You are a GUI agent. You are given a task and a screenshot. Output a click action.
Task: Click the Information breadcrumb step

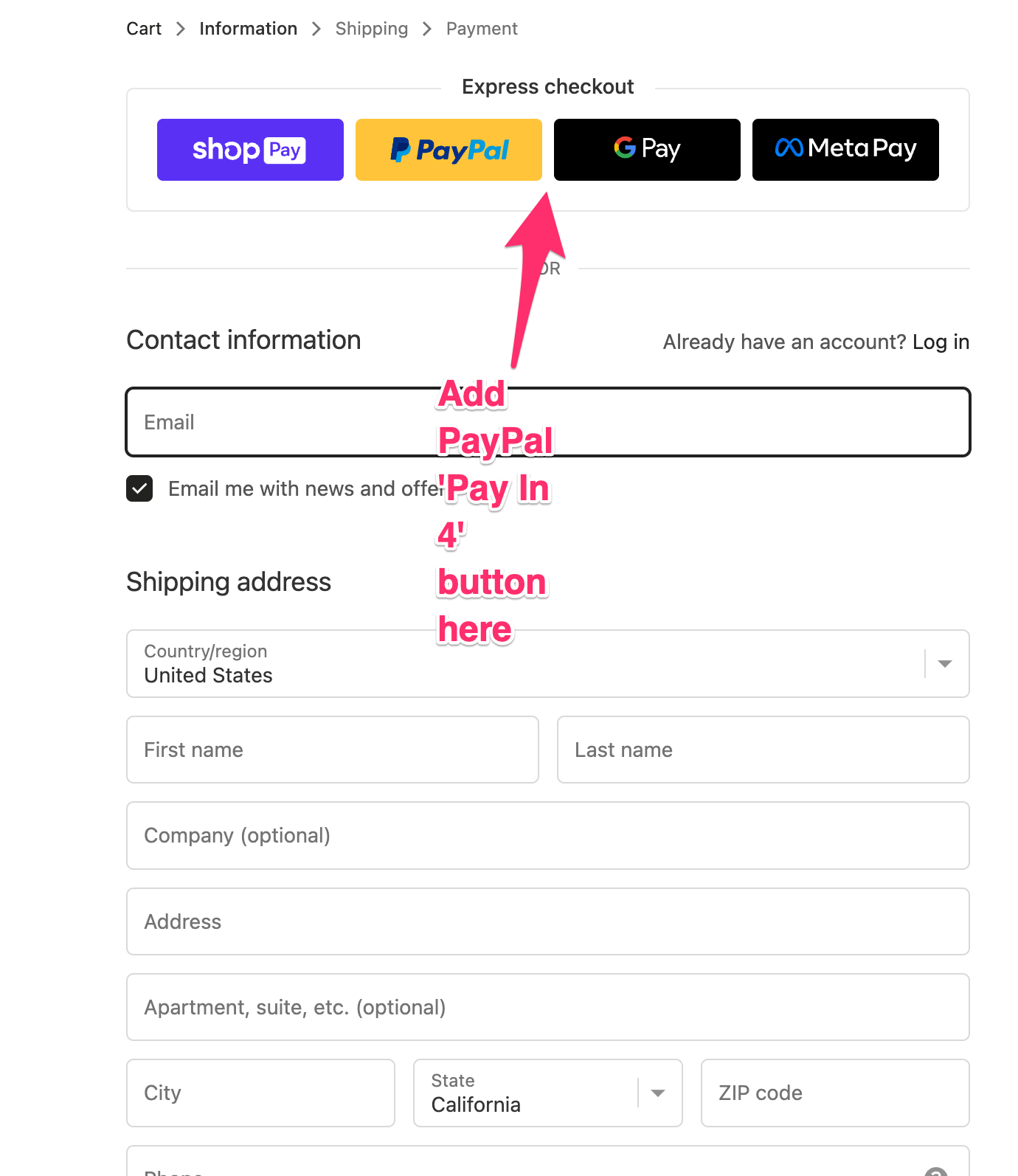(x=248, y=29)
